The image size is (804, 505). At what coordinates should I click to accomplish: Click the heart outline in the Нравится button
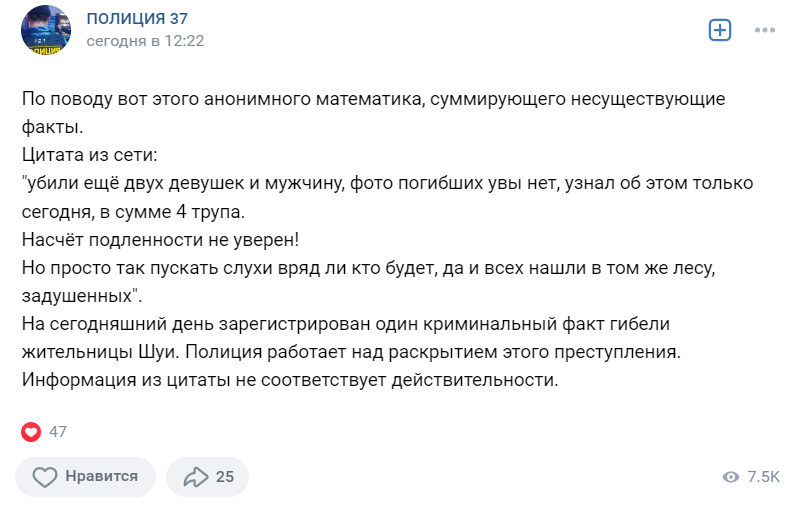(45, 477)
